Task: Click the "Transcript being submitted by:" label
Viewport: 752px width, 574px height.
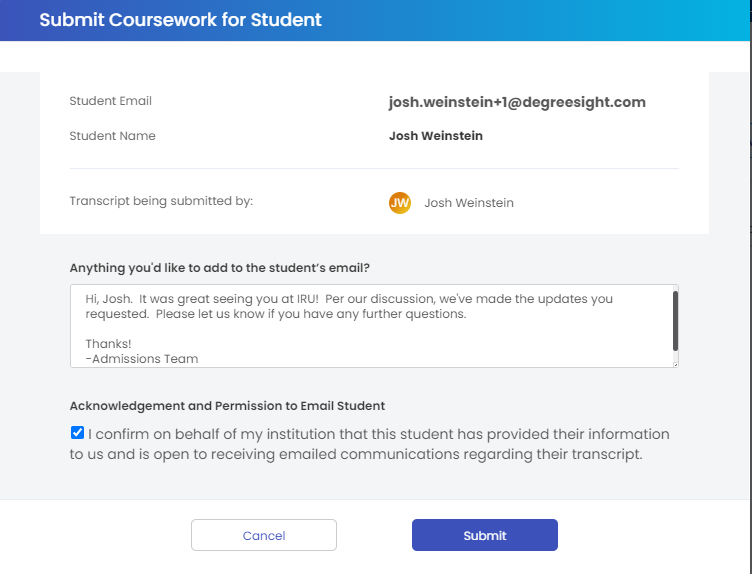Action: [x=161, y=201]
